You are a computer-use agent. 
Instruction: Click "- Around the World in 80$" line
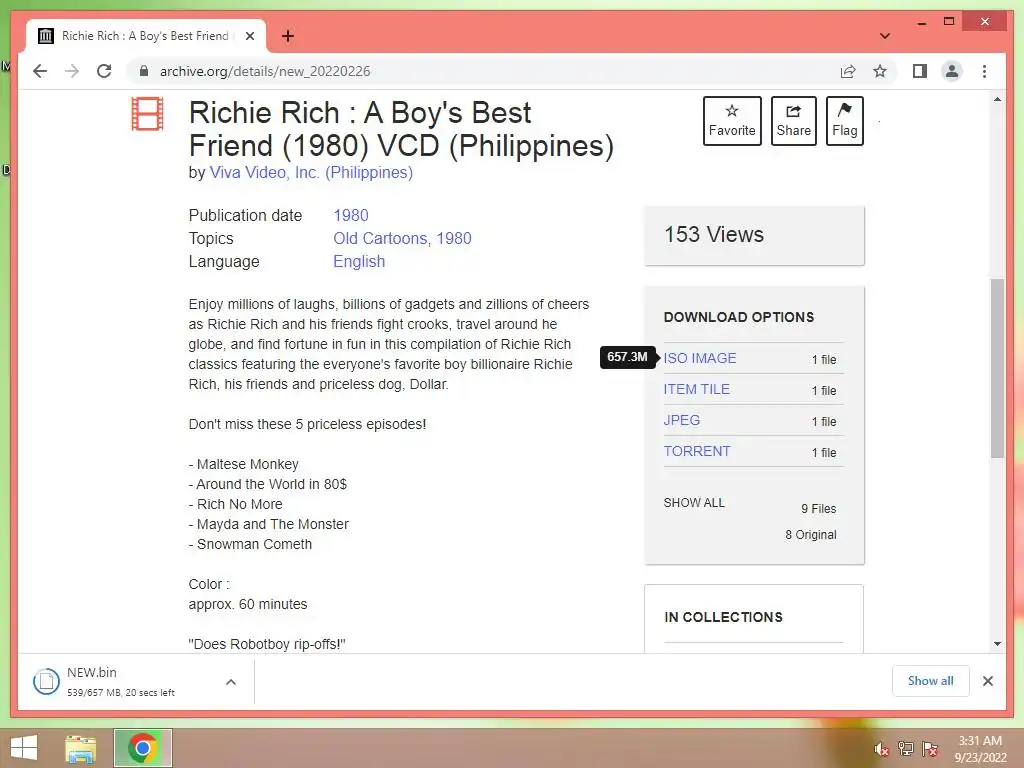[268, 485]
